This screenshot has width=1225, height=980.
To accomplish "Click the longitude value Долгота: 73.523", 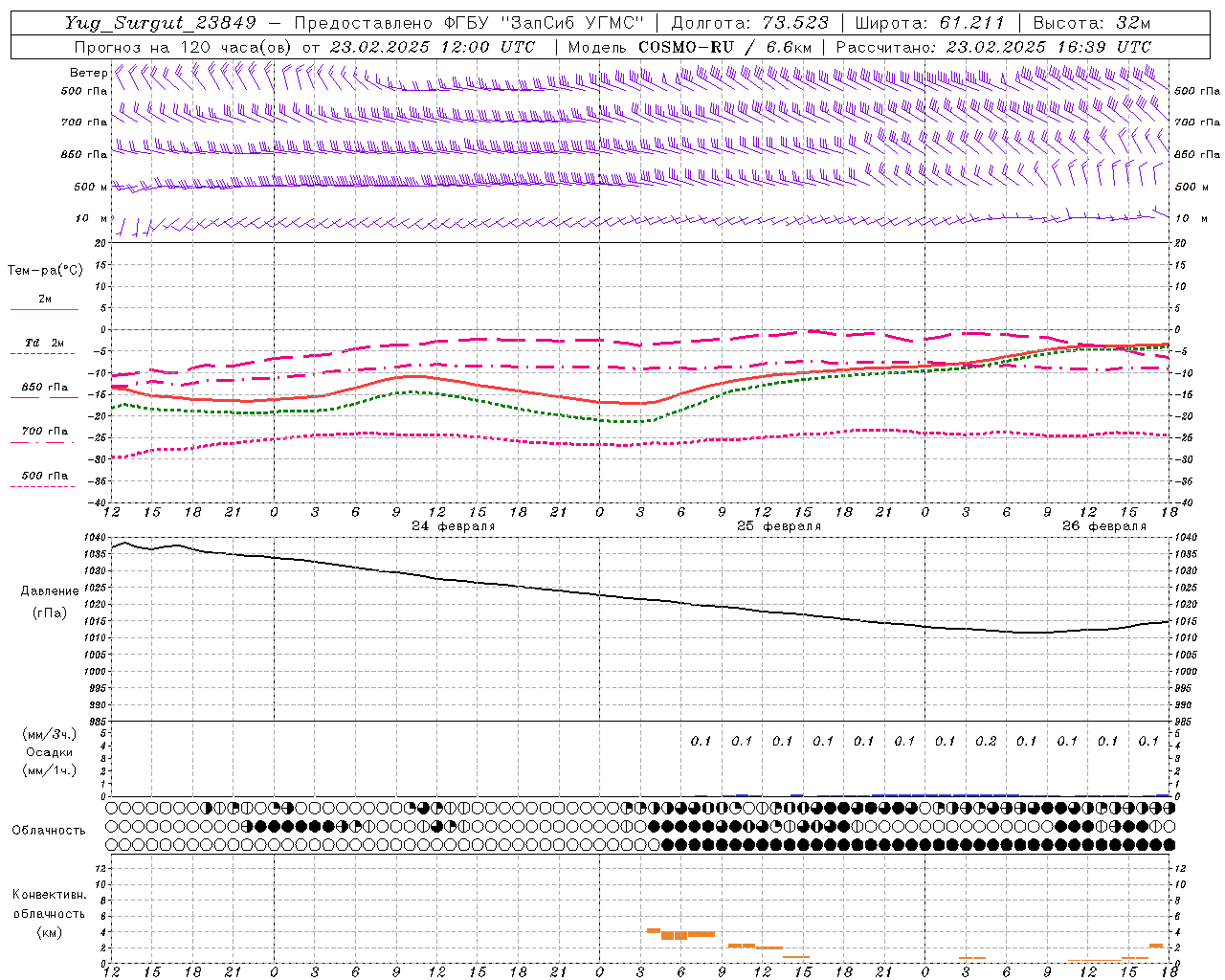I will (750, 23).
